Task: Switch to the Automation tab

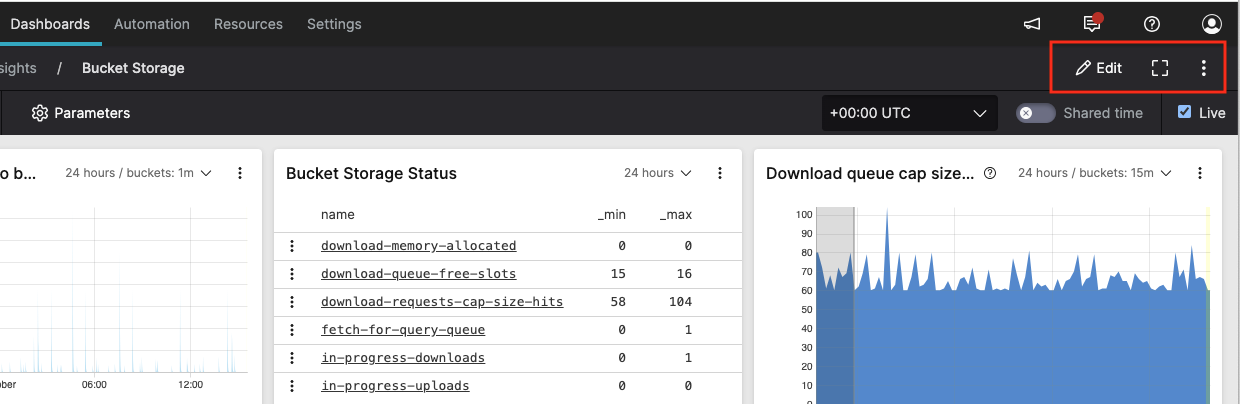Action: pyautogui.click(x=152, y=24)
